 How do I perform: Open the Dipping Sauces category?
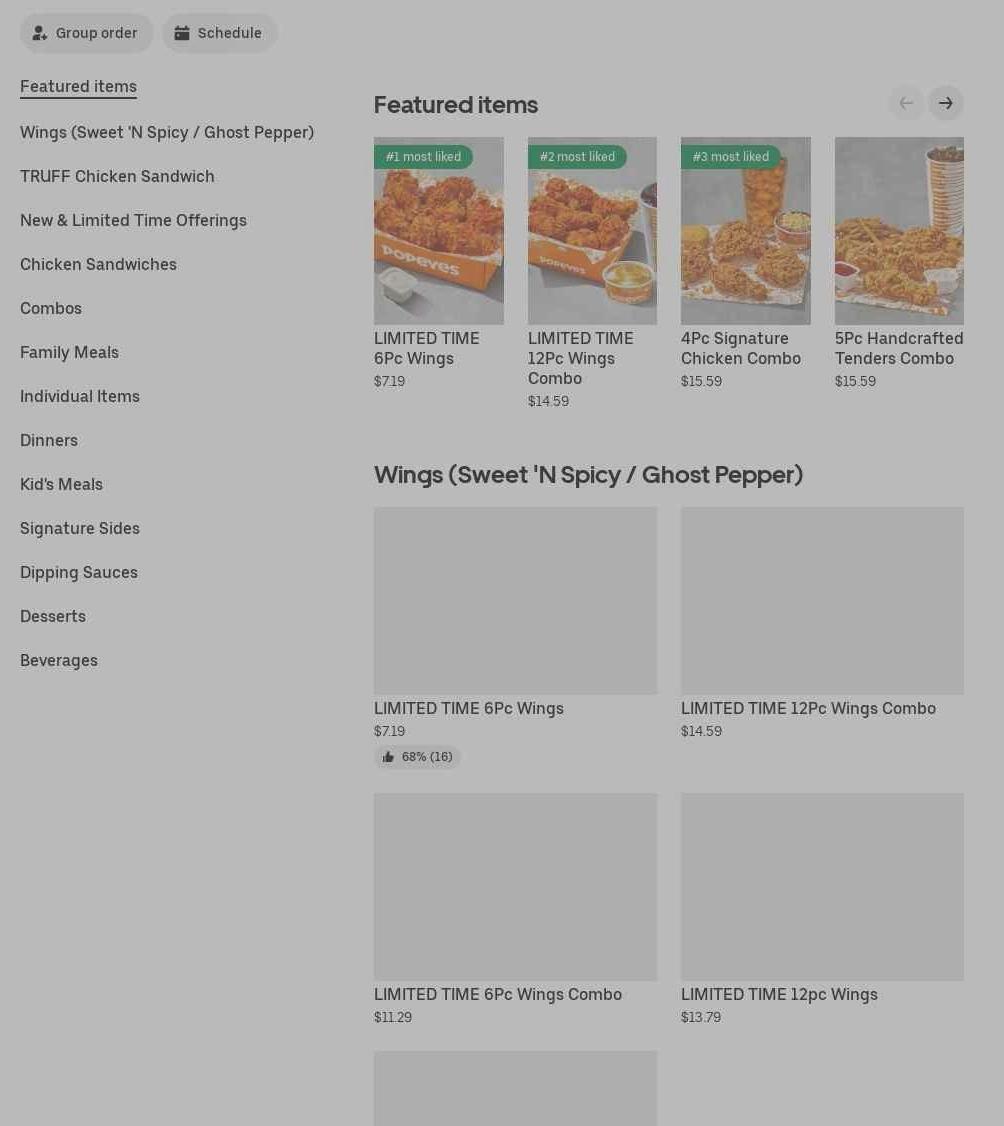point(79,572)
